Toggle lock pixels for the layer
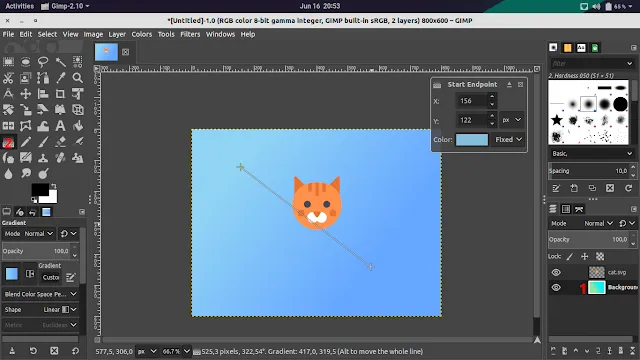Screen dimensions: 640x360 coord(570,256)
